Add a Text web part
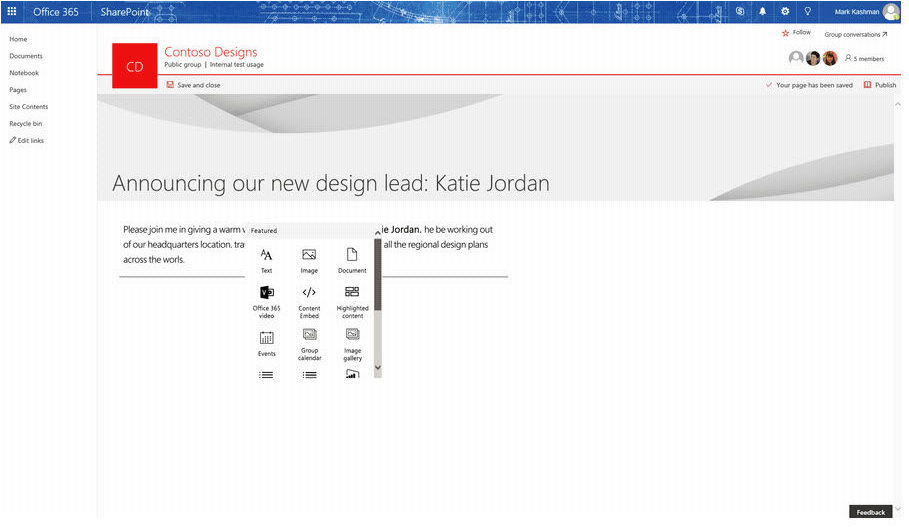The width and height of the screenshot is (909, 527). 266,260
